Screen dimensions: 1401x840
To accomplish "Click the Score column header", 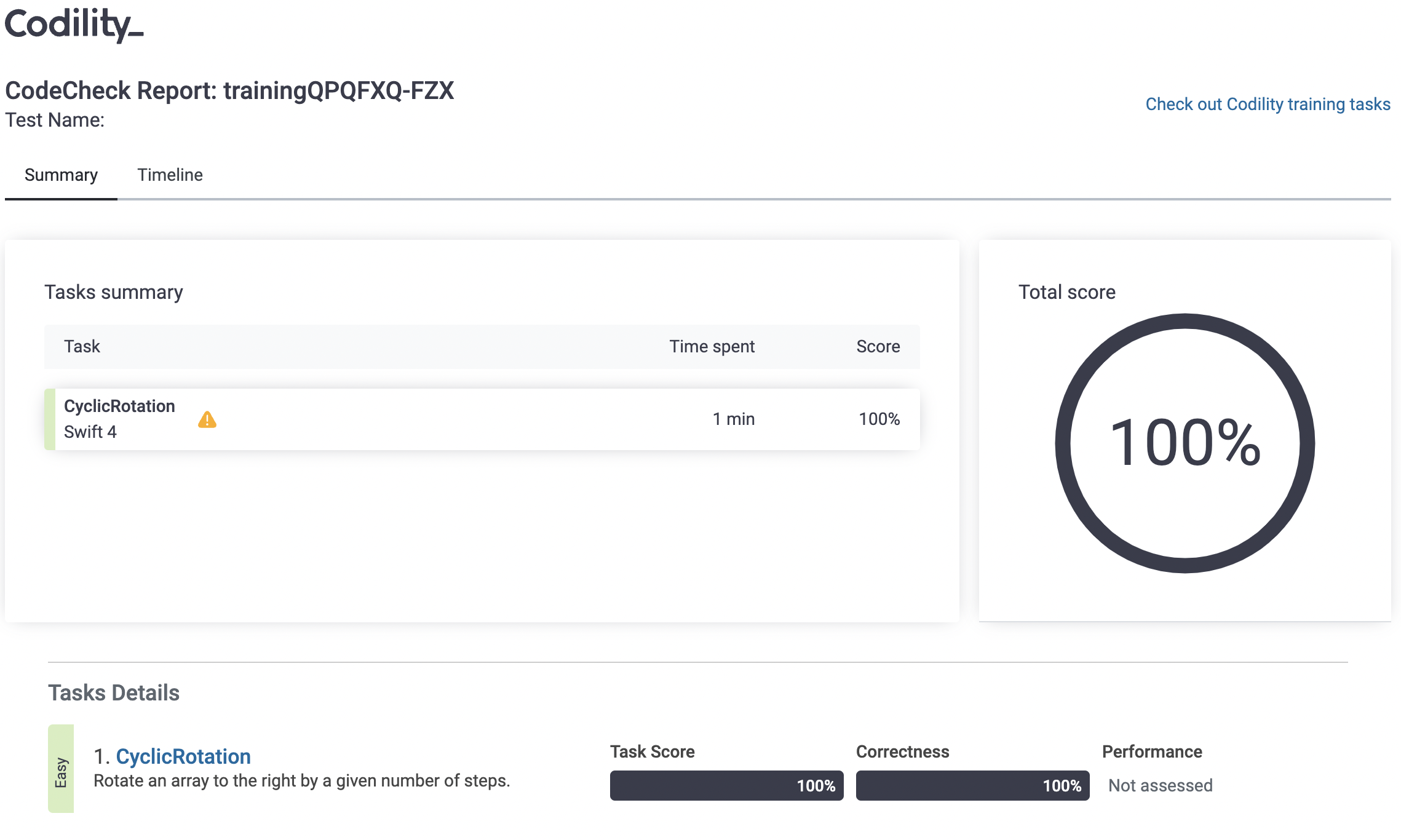I will (878, 346).
